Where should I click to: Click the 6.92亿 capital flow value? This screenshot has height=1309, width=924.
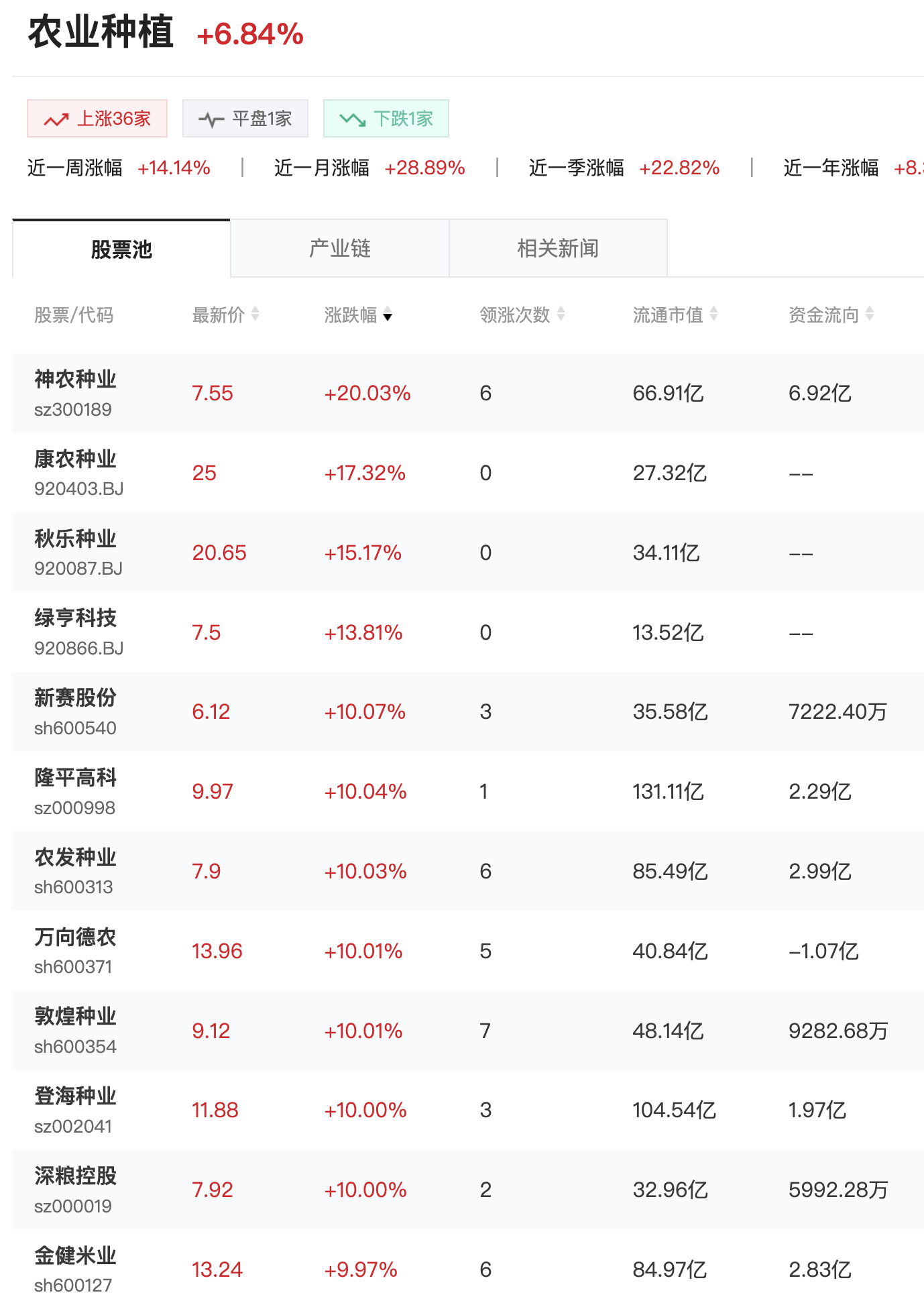(820, 393)
